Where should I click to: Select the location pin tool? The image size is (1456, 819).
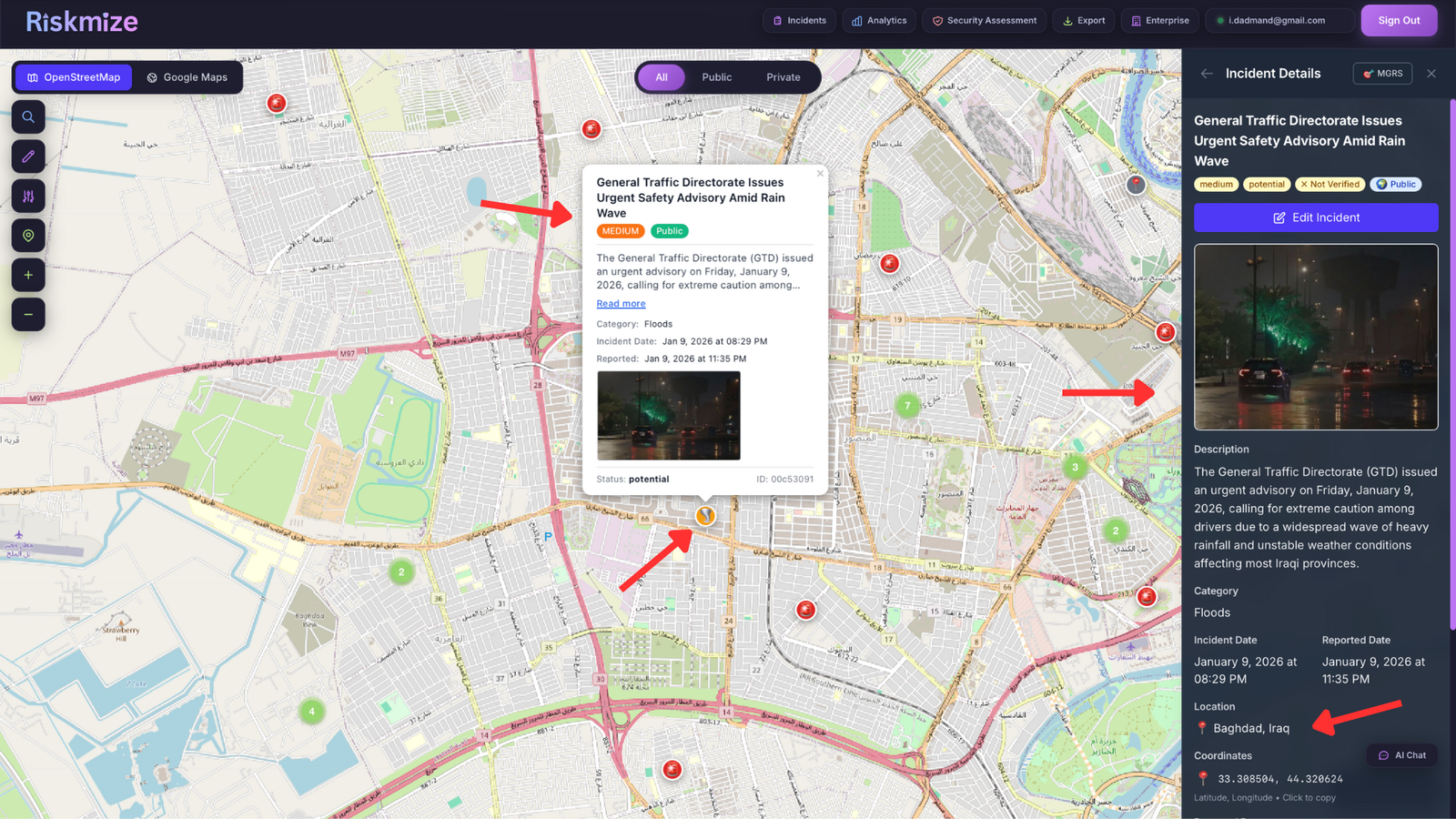tap(28, 235)
